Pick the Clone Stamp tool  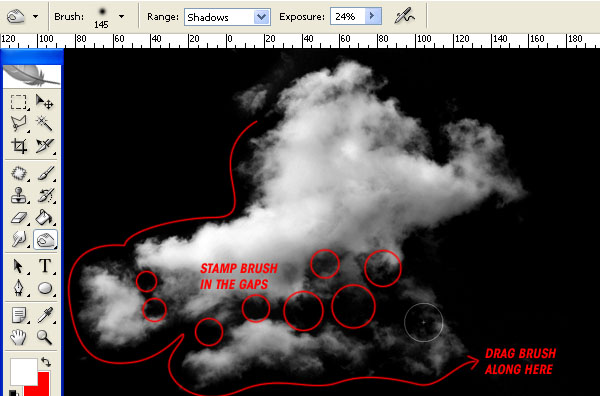(18, 196)
